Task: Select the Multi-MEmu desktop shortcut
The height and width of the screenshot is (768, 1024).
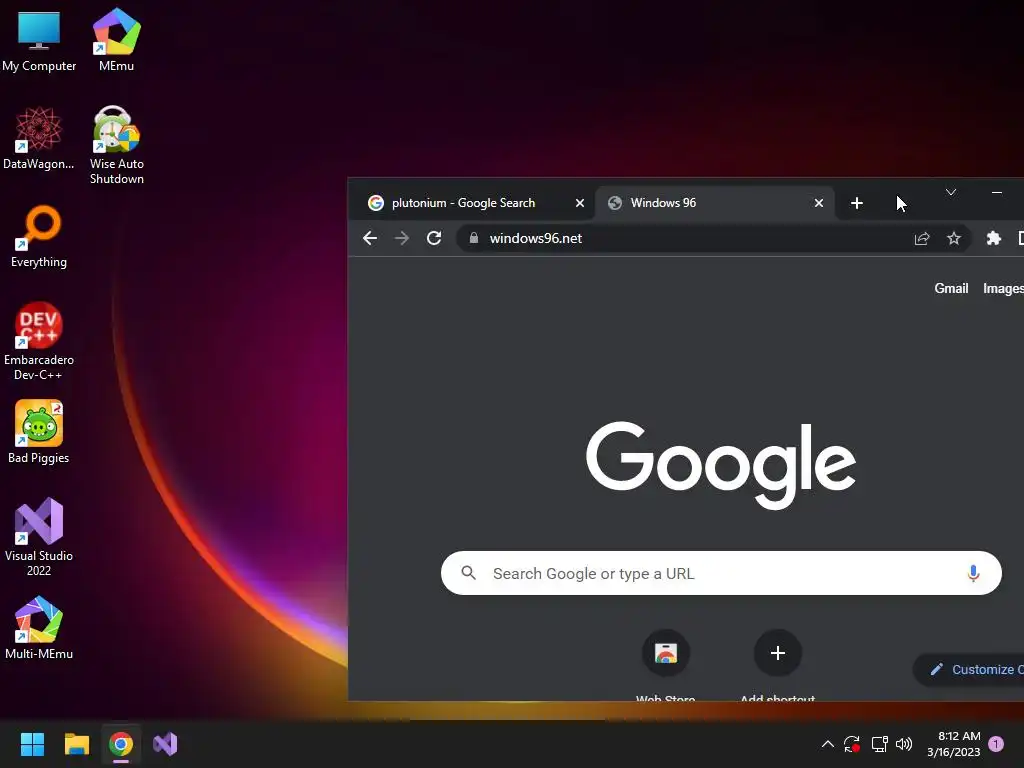Action: click(x=39, y=628)
